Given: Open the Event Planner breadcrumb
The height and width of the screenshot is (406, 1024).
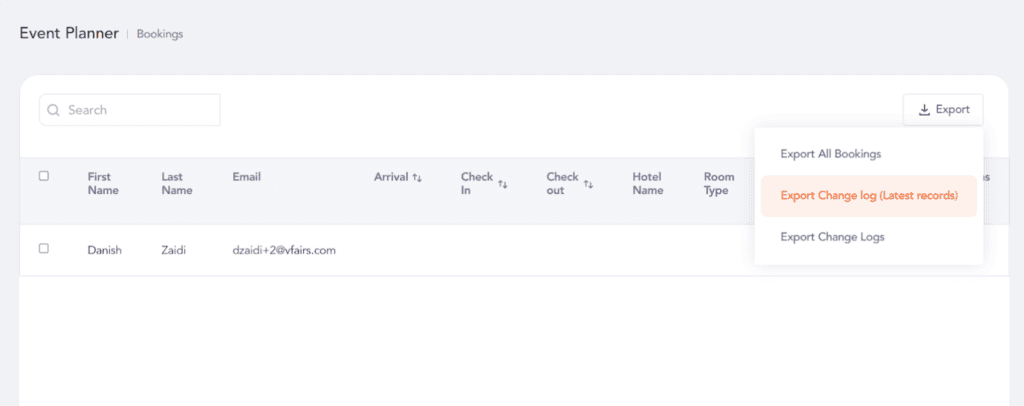Looking at the screenshot, I should pos(69,33).
